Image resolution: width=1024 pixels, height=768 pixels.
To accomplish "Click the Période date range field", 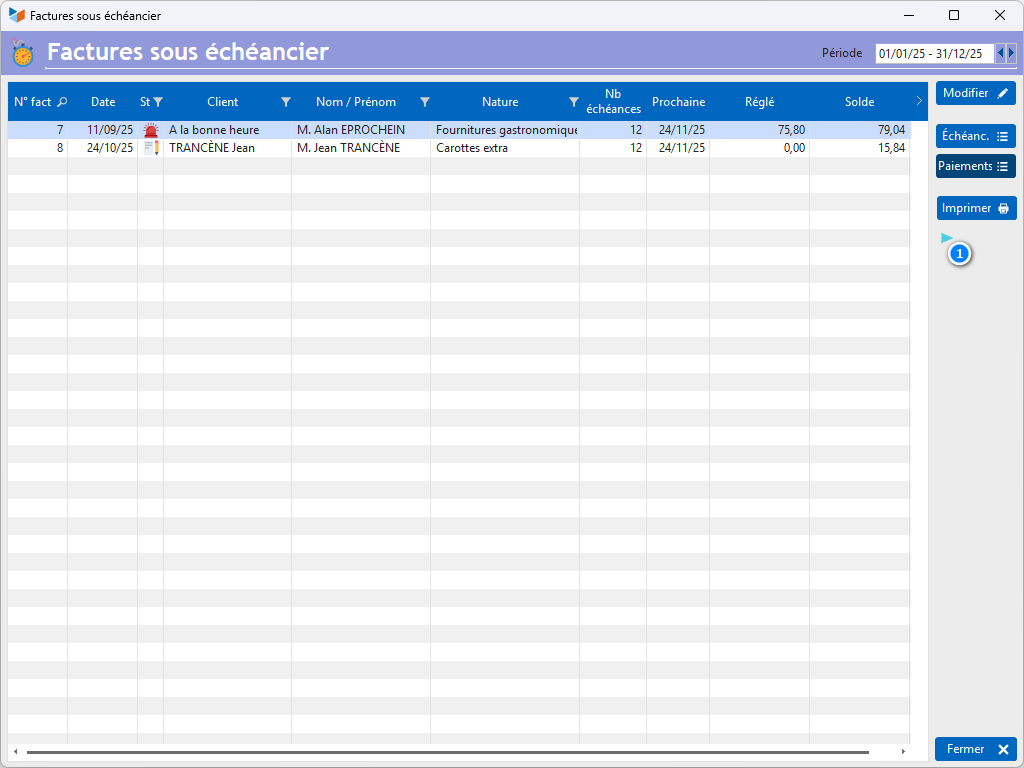I will [x=934, y=54].
